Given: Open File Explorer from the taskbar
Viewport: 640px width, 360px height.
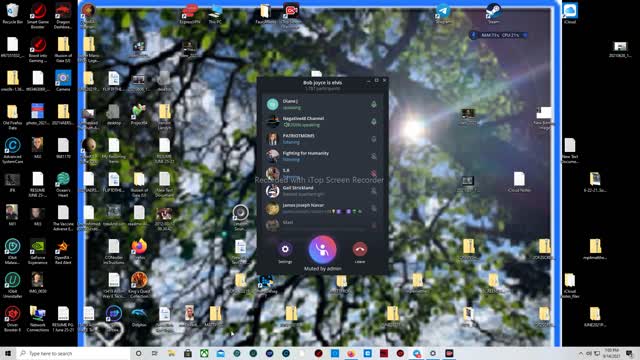Looking at the screenshot, I should click(x=171, y=353).
